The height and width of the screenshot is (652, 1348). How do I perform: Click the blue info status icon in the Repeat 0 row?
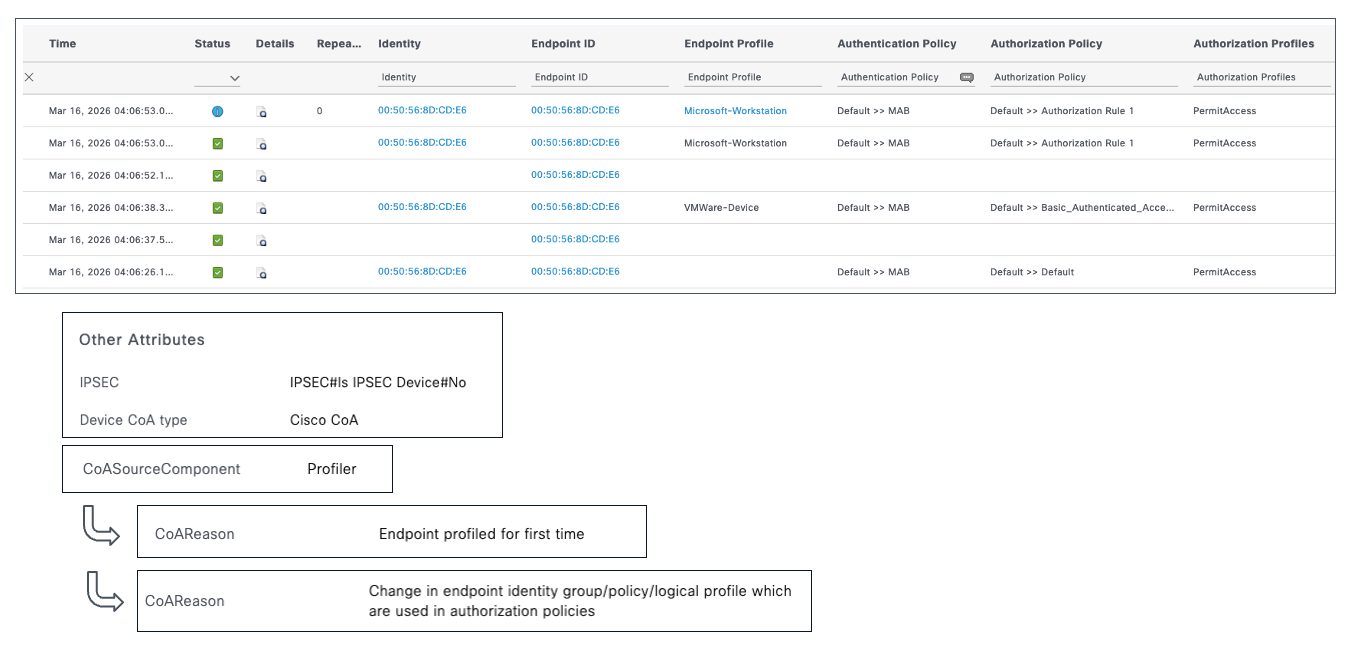point(217,112)
